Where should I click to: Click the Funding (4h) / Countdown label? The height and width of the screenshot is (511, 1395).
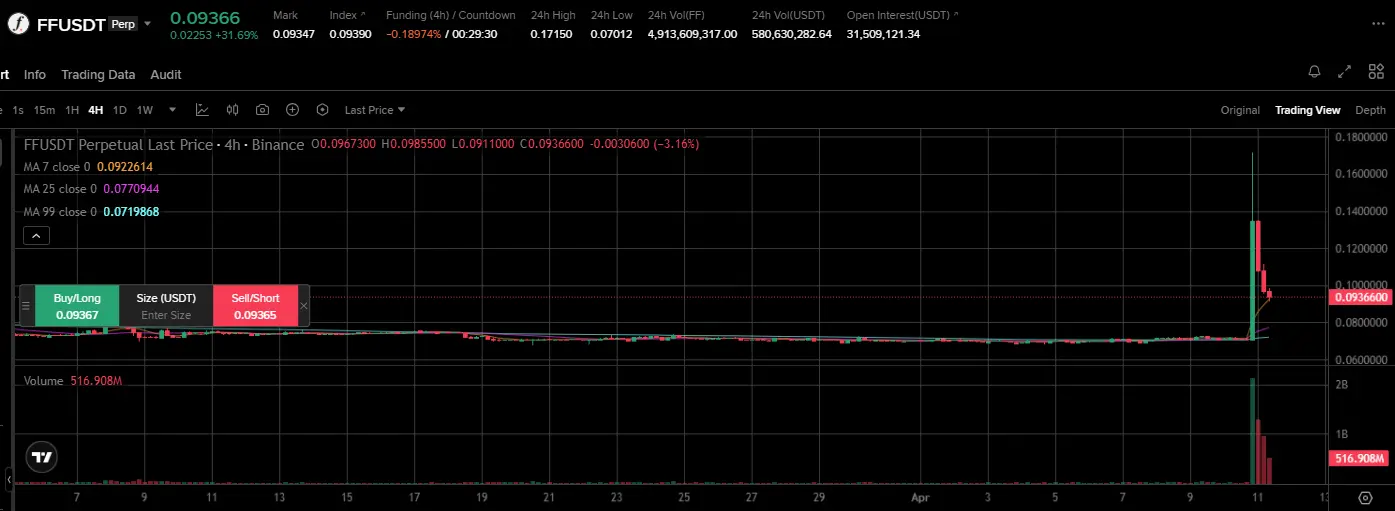pos(451,15)
